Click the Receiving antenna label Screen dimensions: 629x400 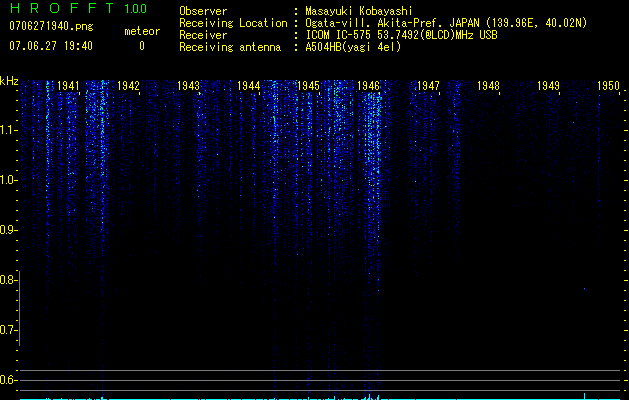point(230,47)
